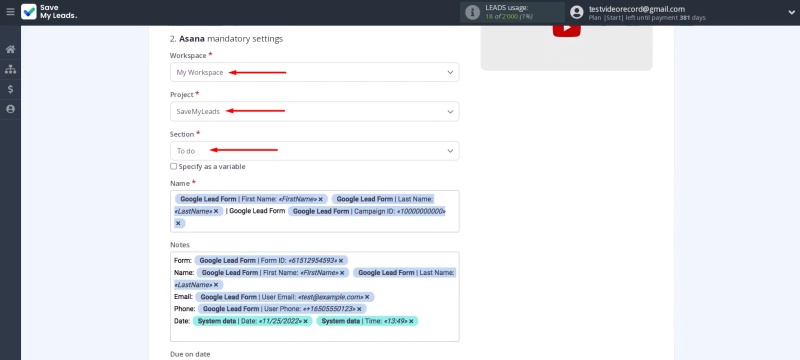Open the Workspace dropdown
This screenshot has height=360, width=800.
[314, 72]
